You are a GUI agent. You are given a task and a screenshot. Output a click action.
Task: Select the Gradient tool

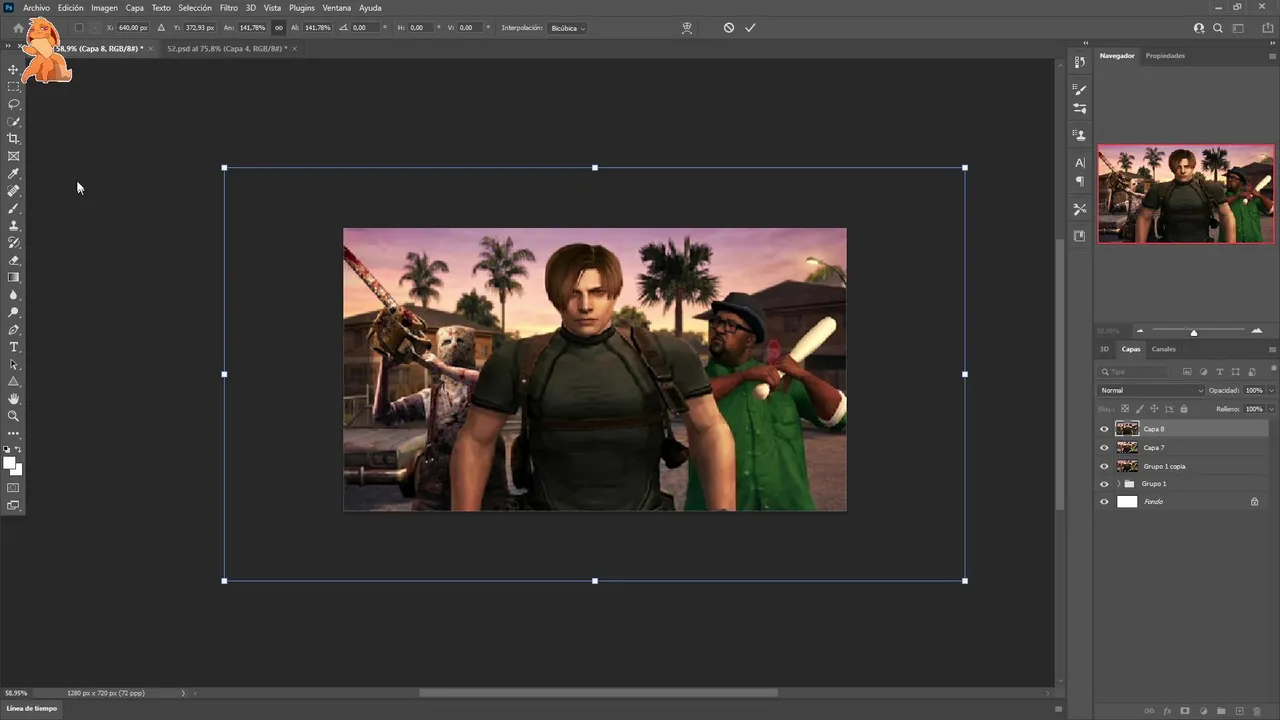pos(14,278)
